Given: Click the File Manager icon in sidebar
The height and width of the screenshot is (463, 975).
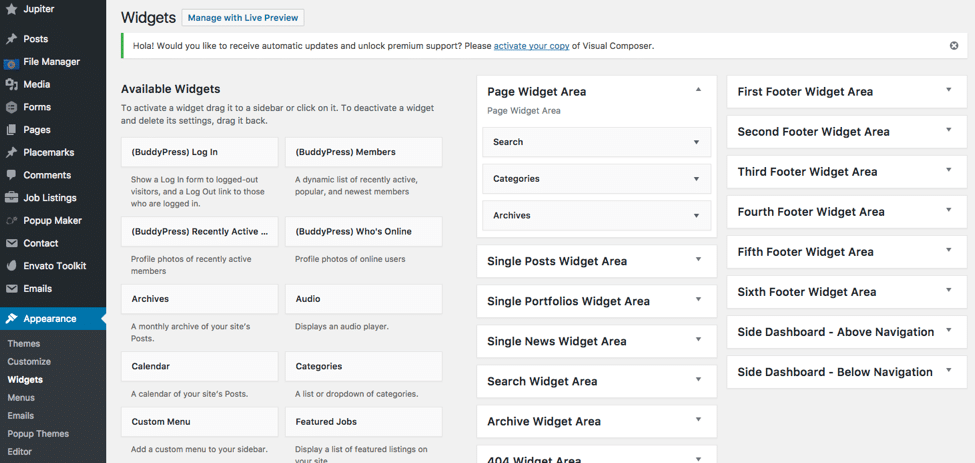Looking at the screenshot, I should point(12,62).
